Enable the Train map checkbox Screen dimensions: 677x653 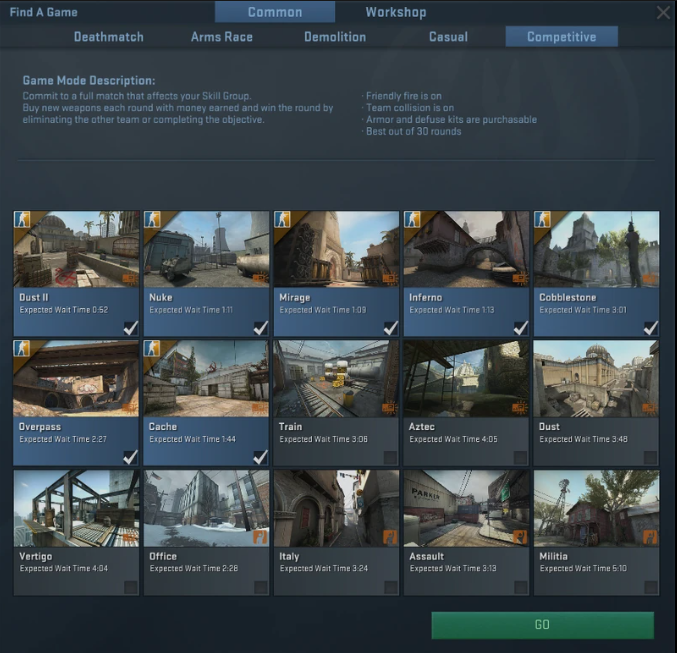390,458
